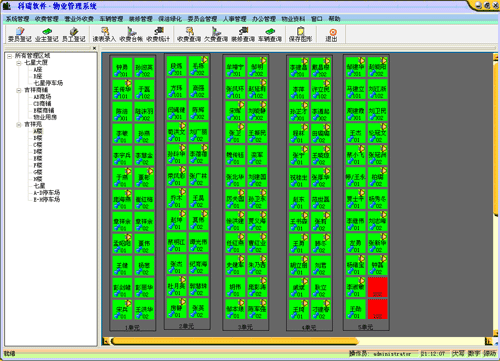Collapse the 吉祥商铺 tree node
The image size is (500, 361).
[19, 90]
